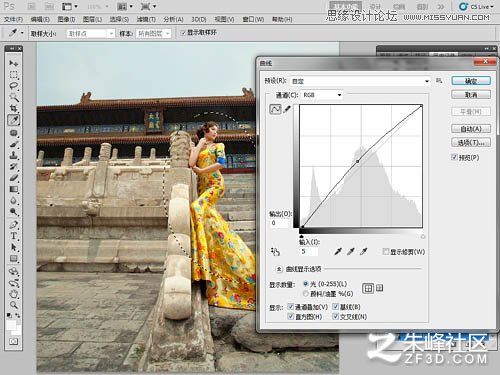Toggle the 预览(P) preview checkbox
Viewport: 500px width, 375px height.
pyautogui.click(x=454, y=157)
